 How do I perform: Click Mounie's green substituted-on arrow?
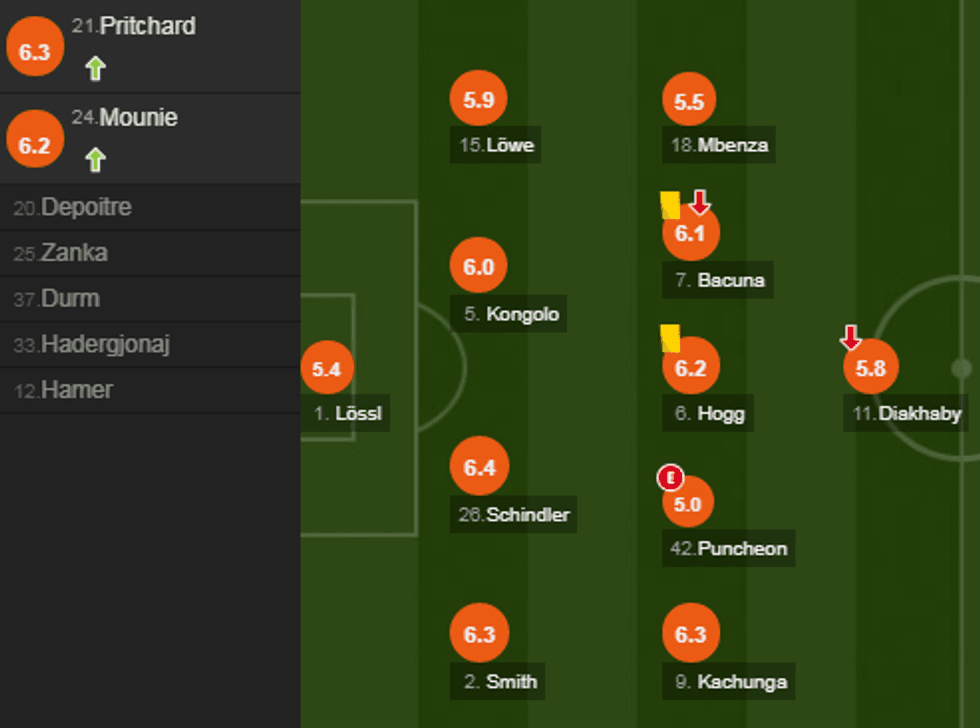pyautogui.click(x=95, y=160)
